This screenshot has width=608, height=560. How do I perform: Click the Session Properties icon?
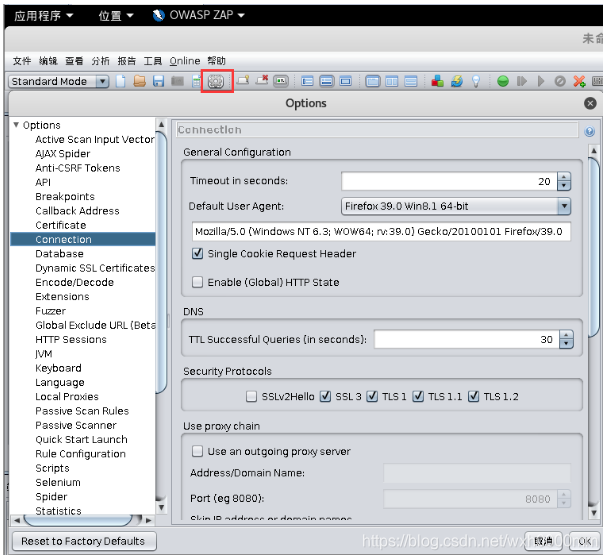(x=197, y=81)
